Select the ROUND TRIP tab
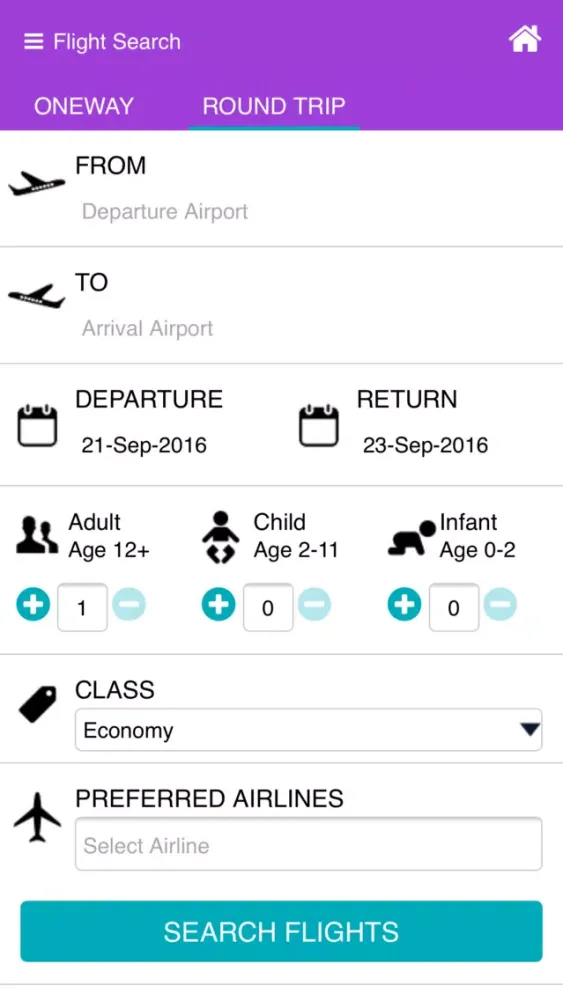Viewport: 563px width, 1000px height. pos(274,106)
